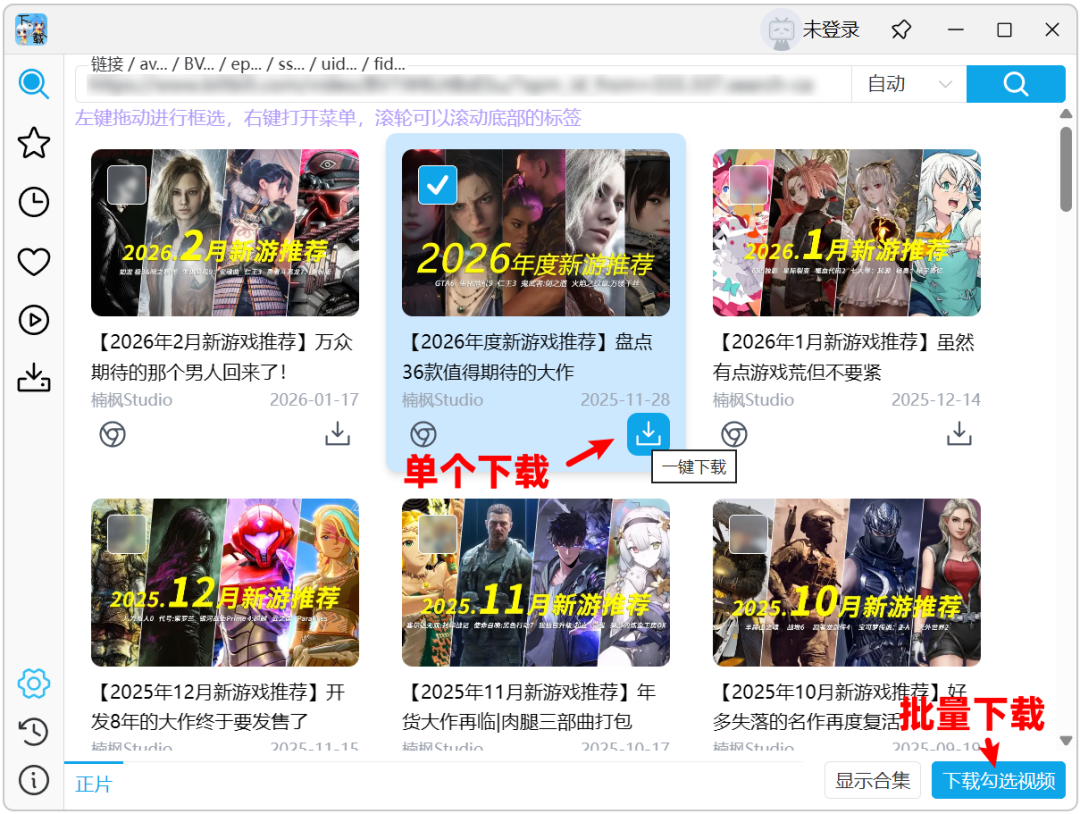This screenshot has height=814, width=1080.
Task: Check the December 2025 video checkbox
Action: tap(127, 534)
